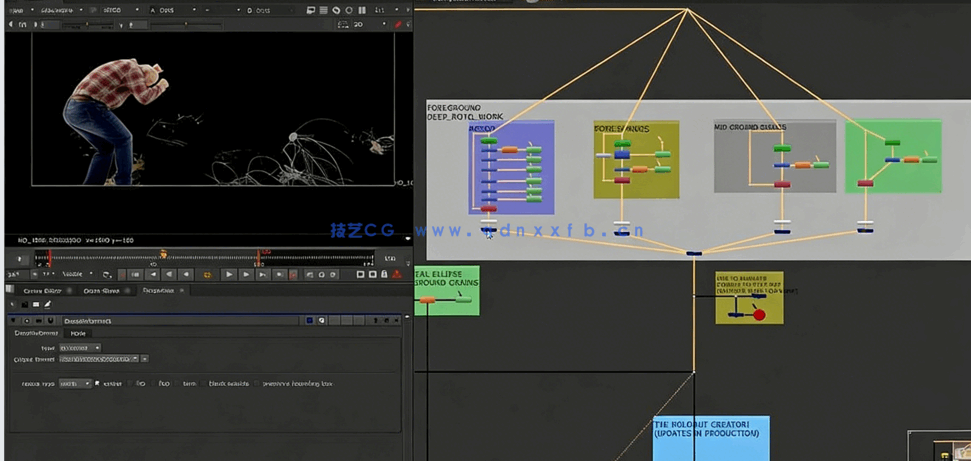Click the red record icon in playback bar
This screenshot has height=461, width=971.
[x=293, y=274]
